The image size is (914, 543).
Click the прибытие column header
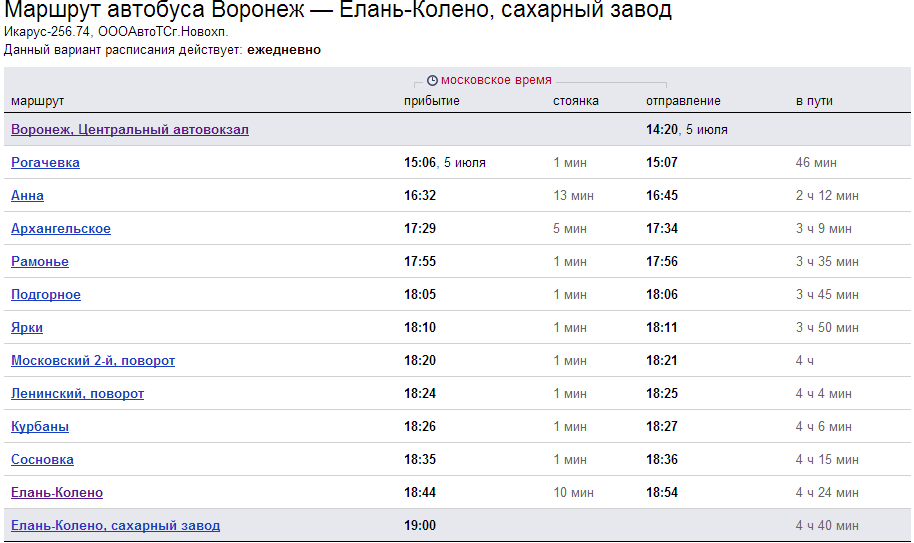tap(432, 101)
